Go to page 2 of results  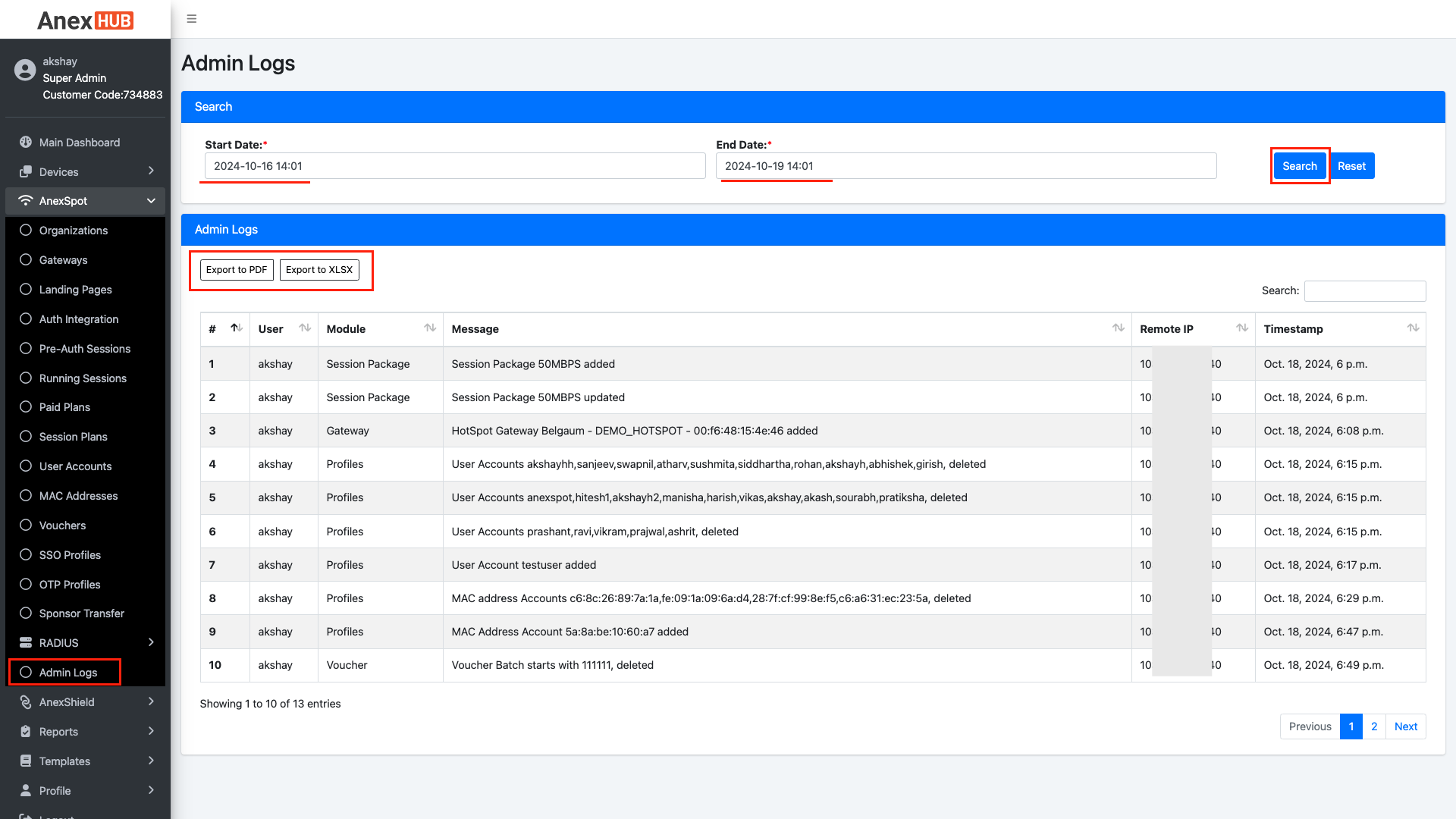point(1374,726)
